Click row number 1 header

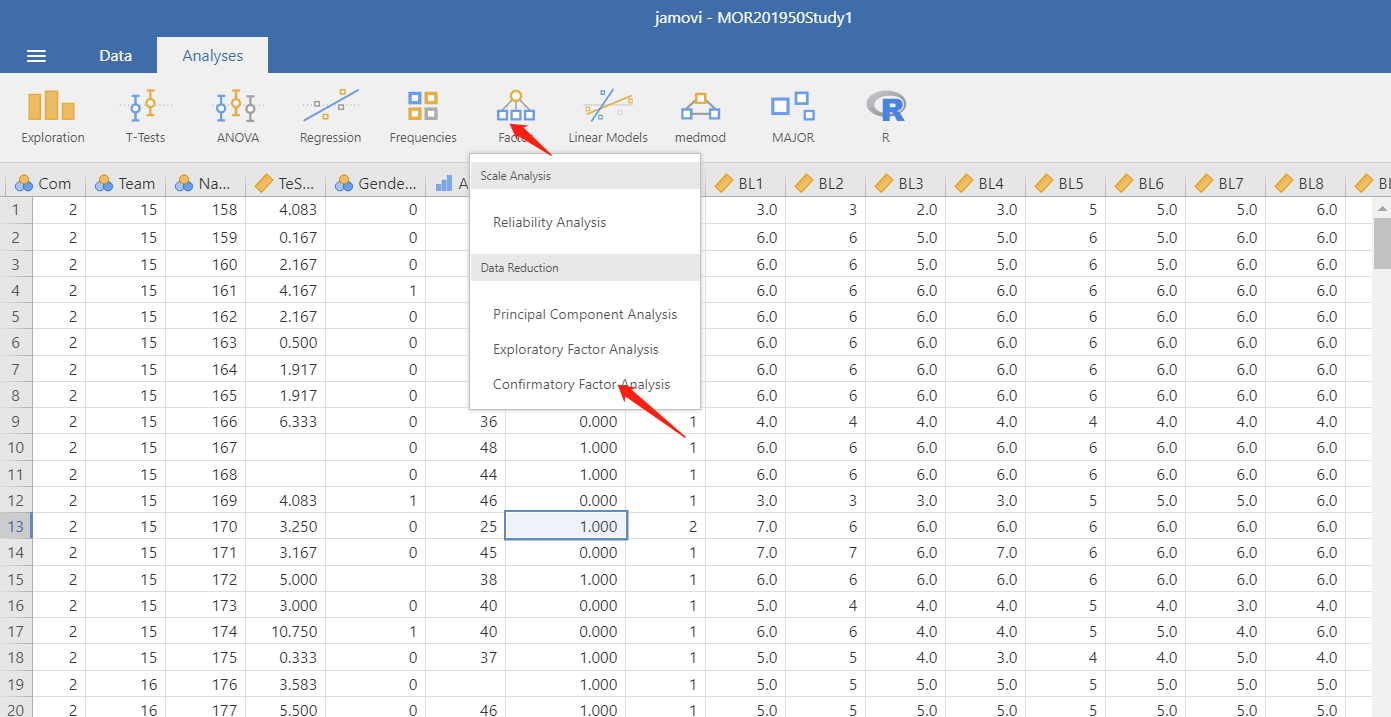click(x=16, y=210)
